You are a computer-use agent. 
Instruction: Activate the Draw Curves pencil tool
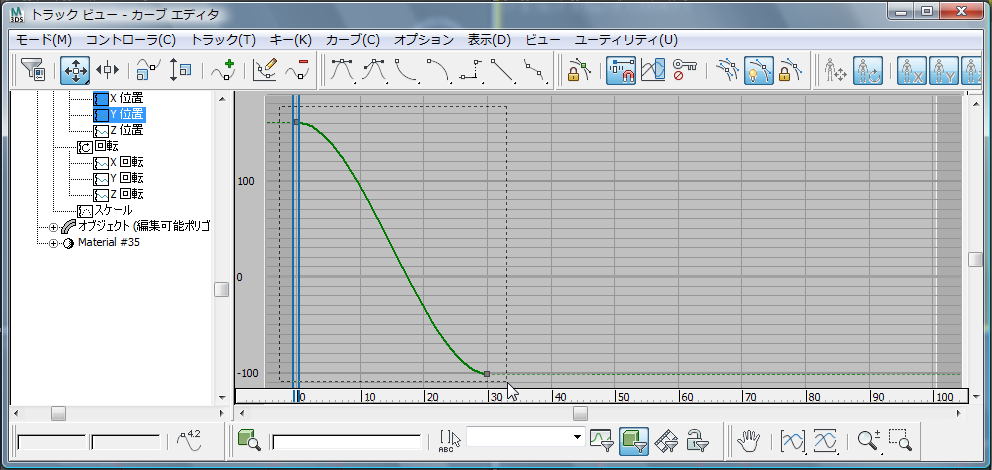[x=265, y=70]
